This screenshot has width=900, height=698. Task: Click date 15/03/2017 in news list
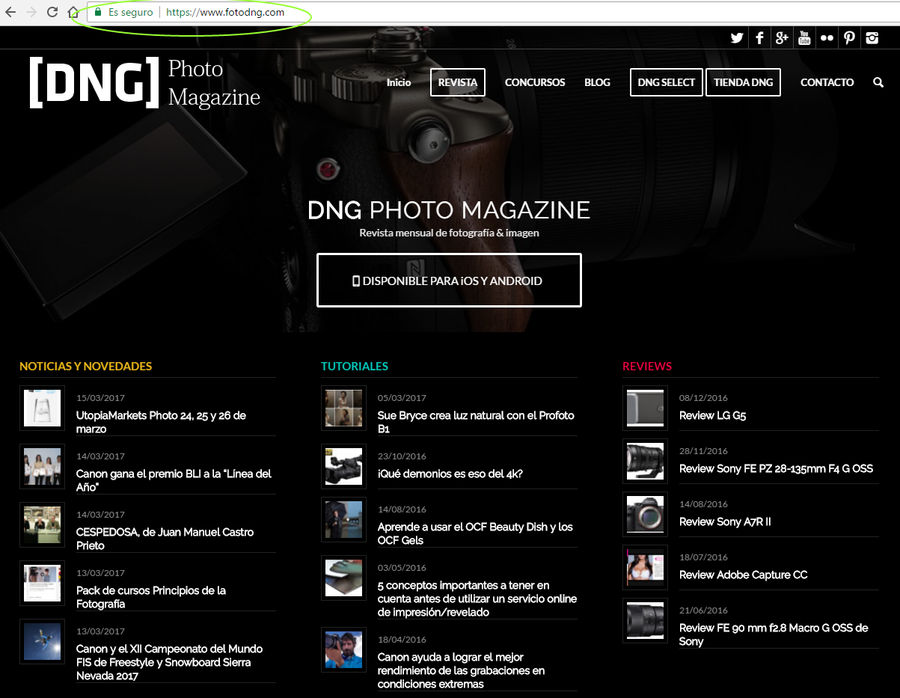point(100,398)
